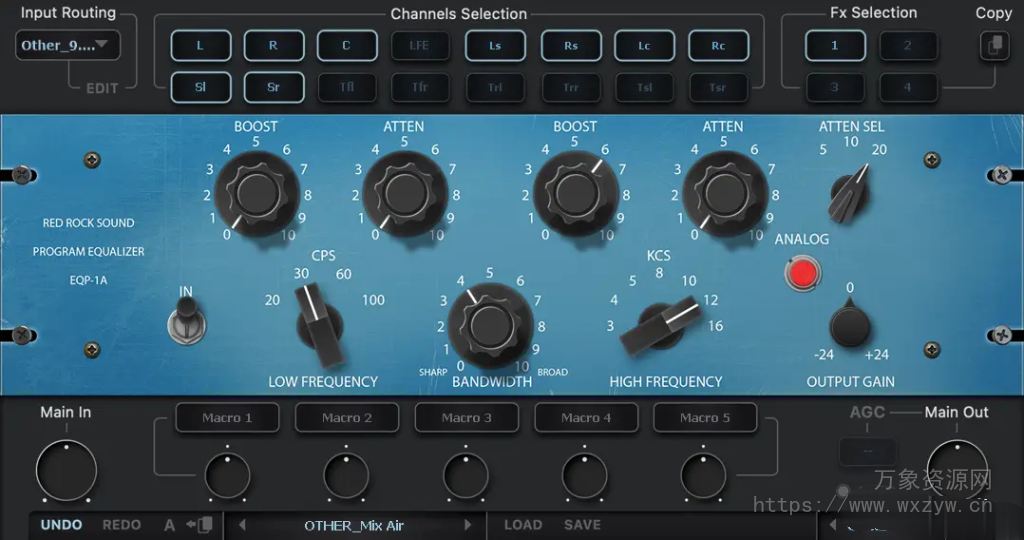Viewport: 1024px width, 540px height.
Task: Click LOAD preset button
Action: [523, 525]
